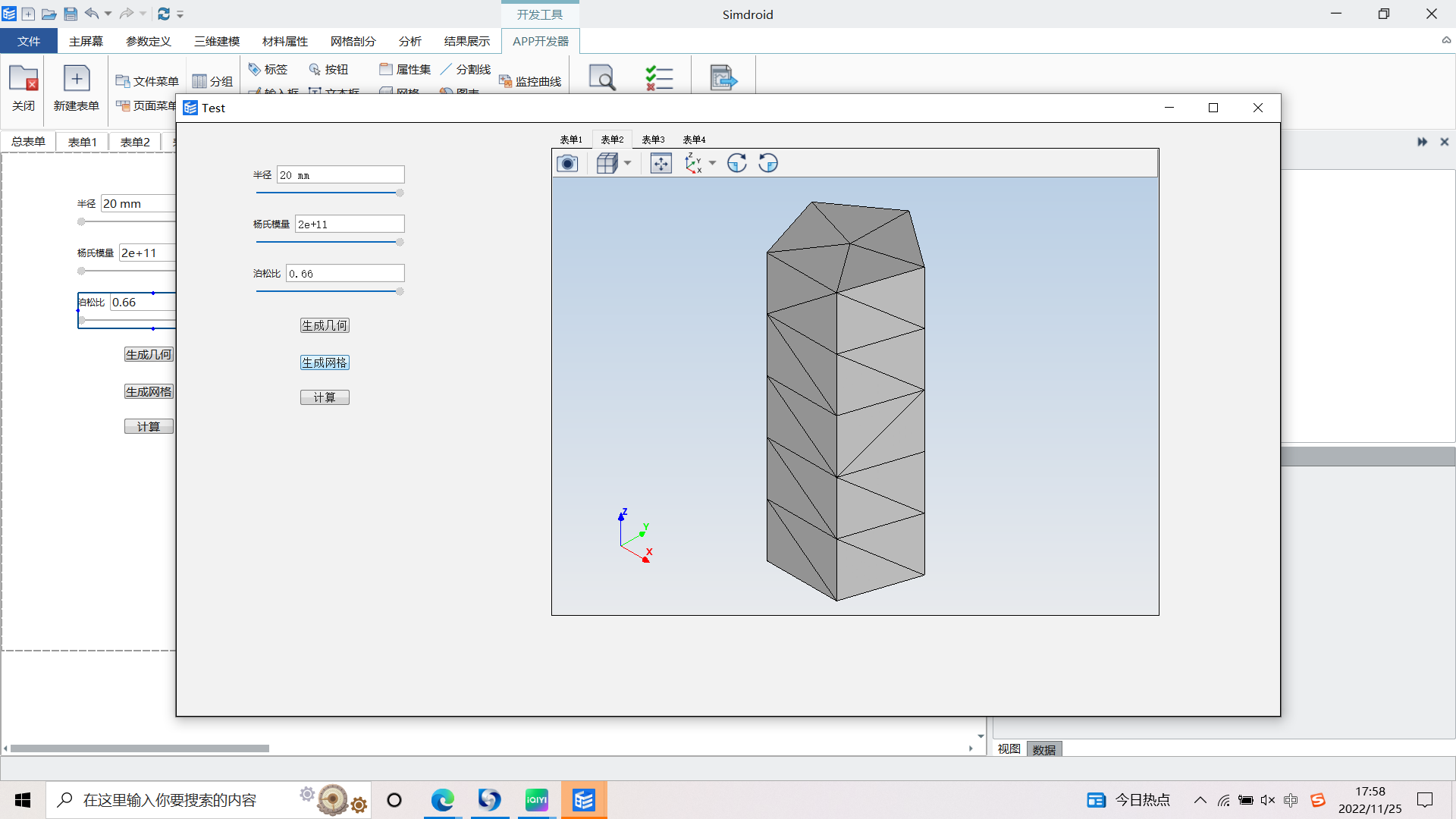Screen dimensions: 1456x819
Task: Switch to the 三维建模 ribbon tab
Action: pos(217,41)
